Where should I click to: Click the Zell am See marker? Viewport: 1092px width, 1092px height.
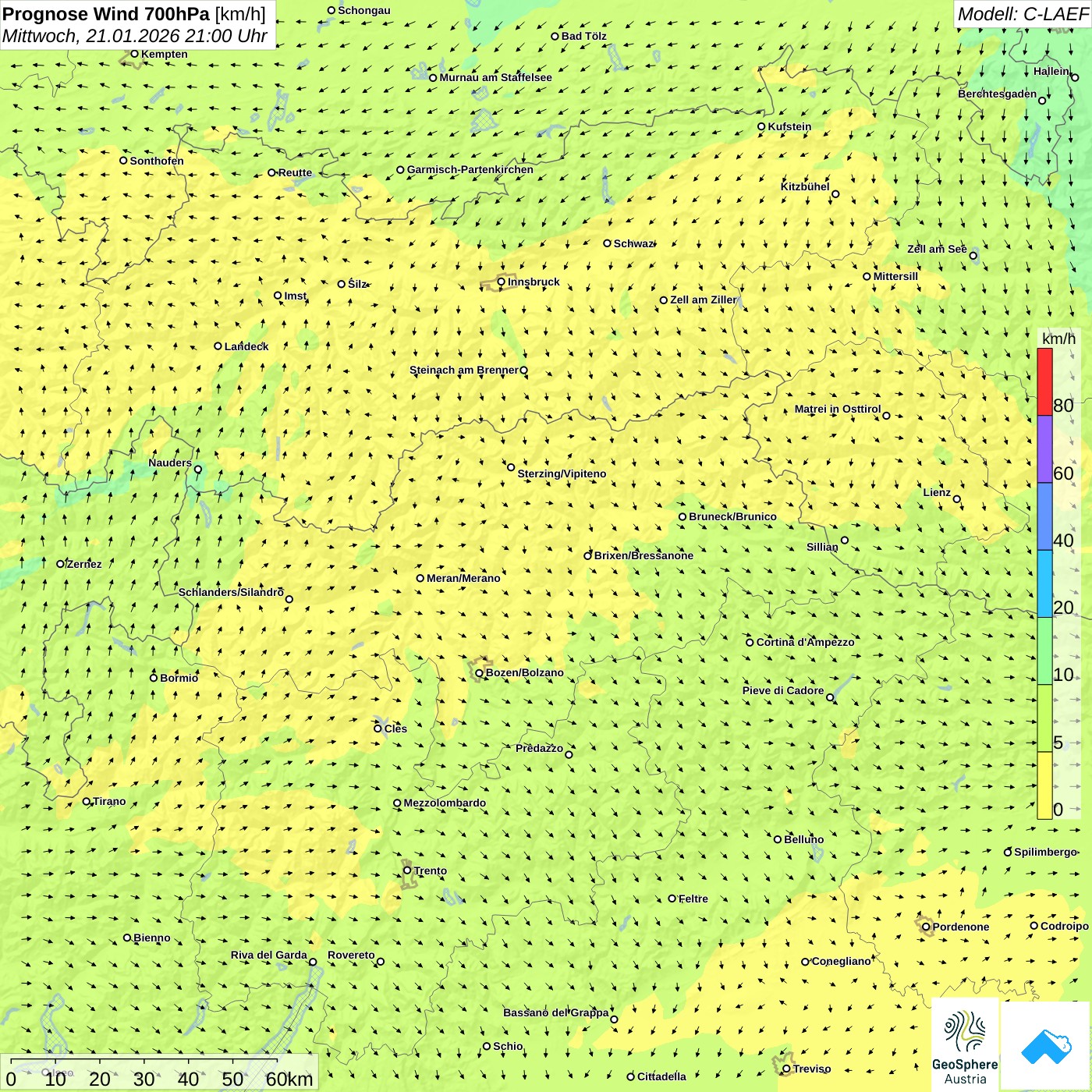pos(973,255)
